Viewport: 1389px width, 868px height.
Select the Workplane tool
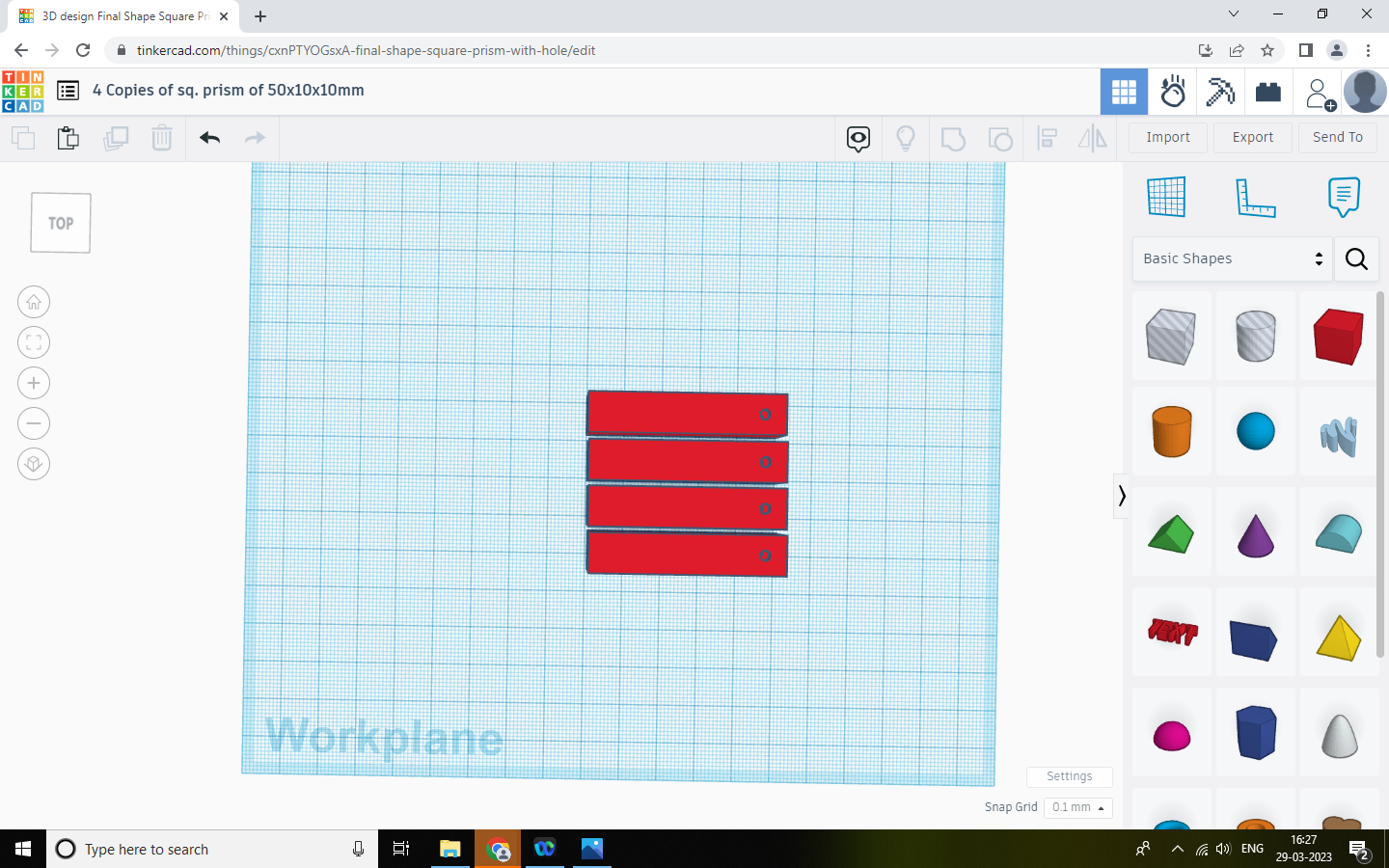tap(1167, 196)
